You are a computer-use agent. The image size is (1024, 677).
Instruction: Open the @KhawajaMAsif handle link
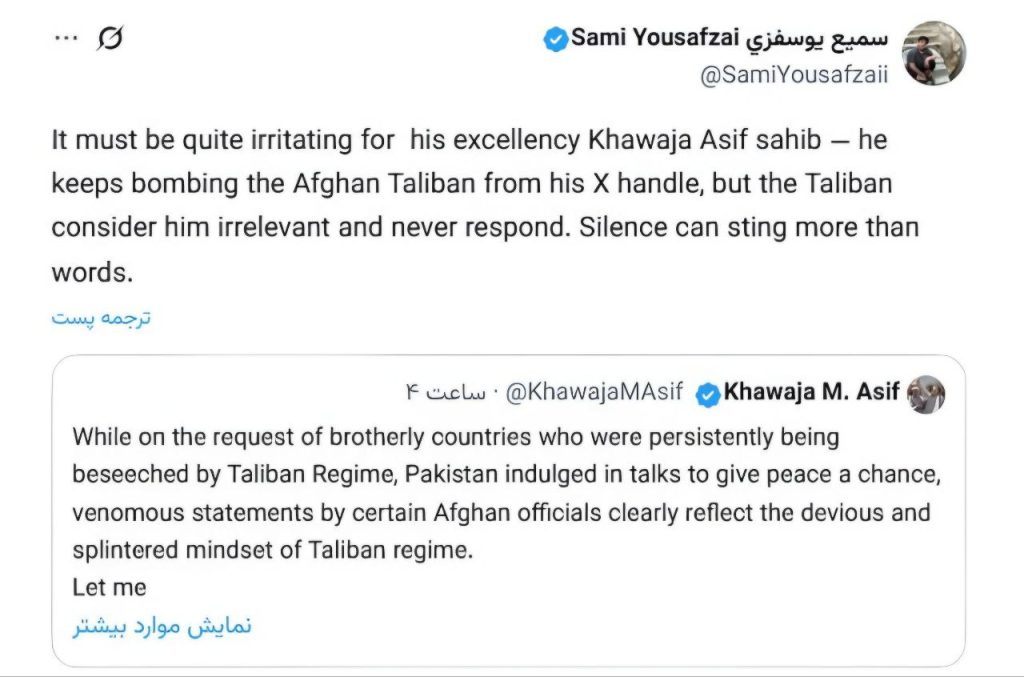click(x=594, y=393)
